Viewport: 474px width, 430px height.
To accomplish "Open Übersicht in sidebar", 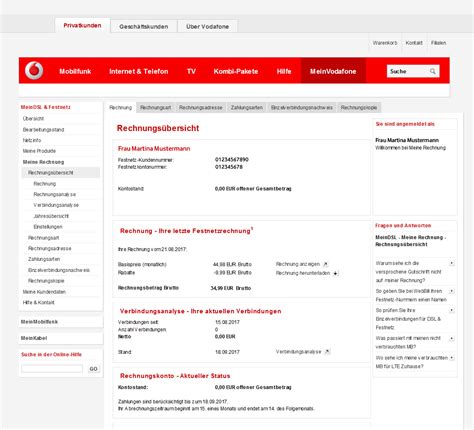I will point(33,119).
